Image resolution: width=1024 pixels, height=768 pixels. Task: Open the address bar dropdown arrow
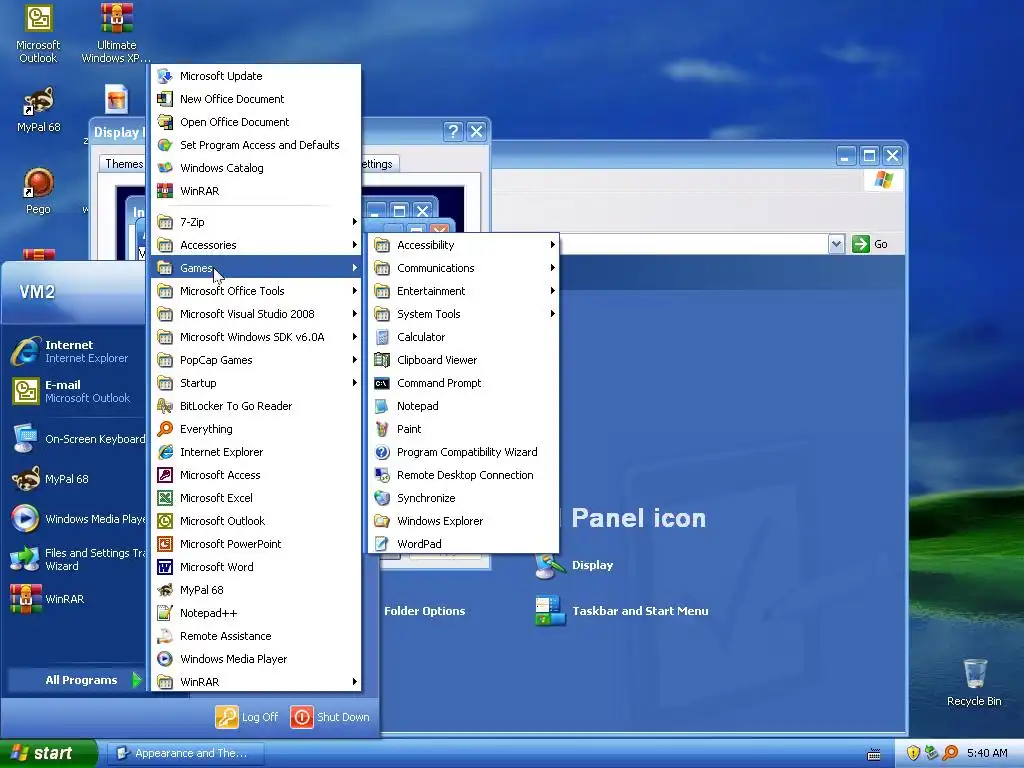click(836, 244)
